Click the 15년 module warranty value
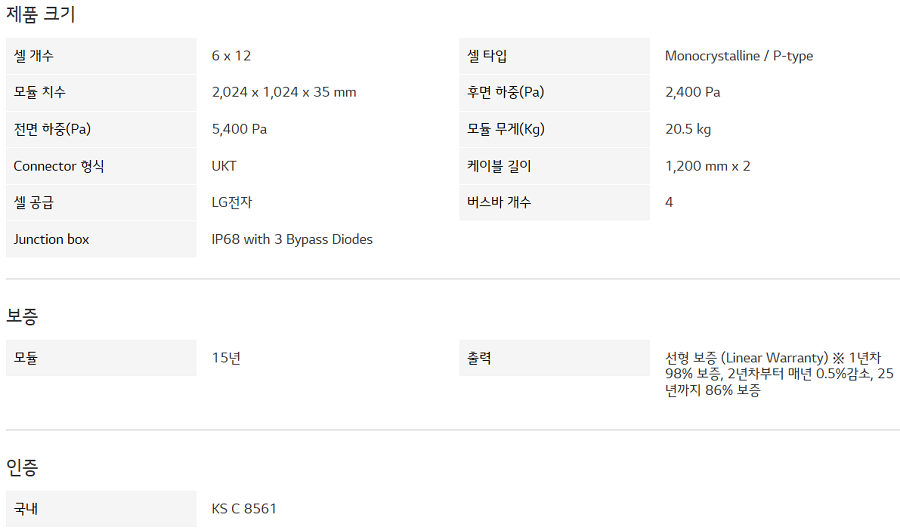Viewport: 900px width, 530px height. pyautogui.click(x=226, y=358)
